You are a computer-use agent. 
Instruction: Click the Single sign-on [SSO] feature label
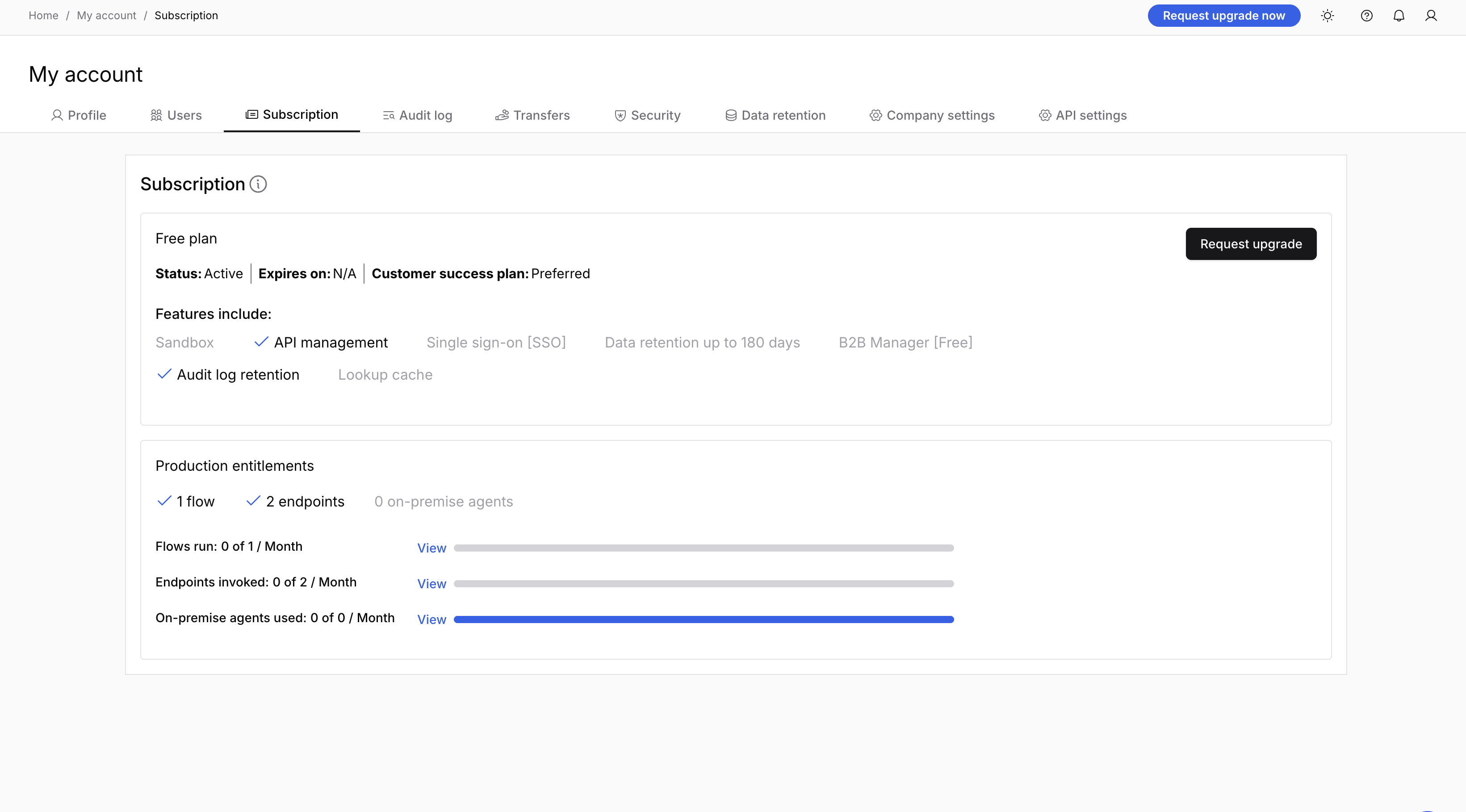coord(496,343)
